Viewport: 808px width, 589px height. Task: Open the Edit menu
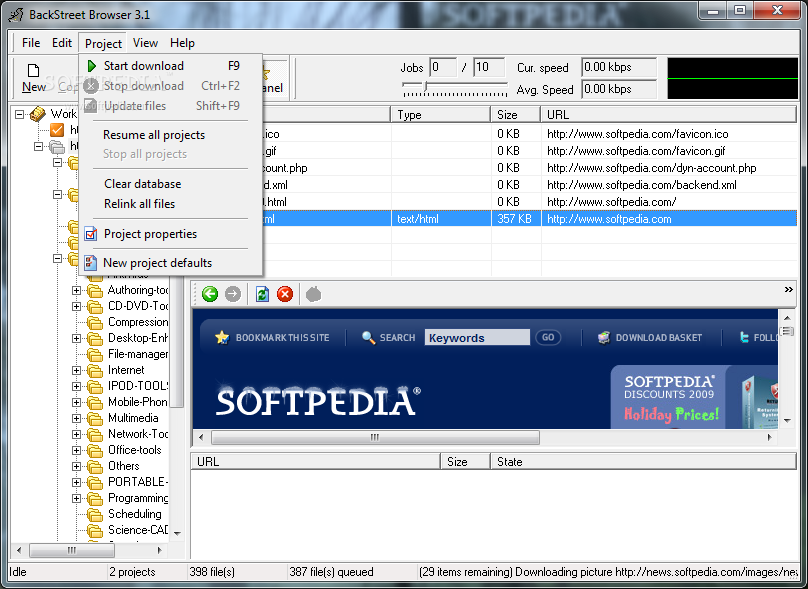(62, 43)
